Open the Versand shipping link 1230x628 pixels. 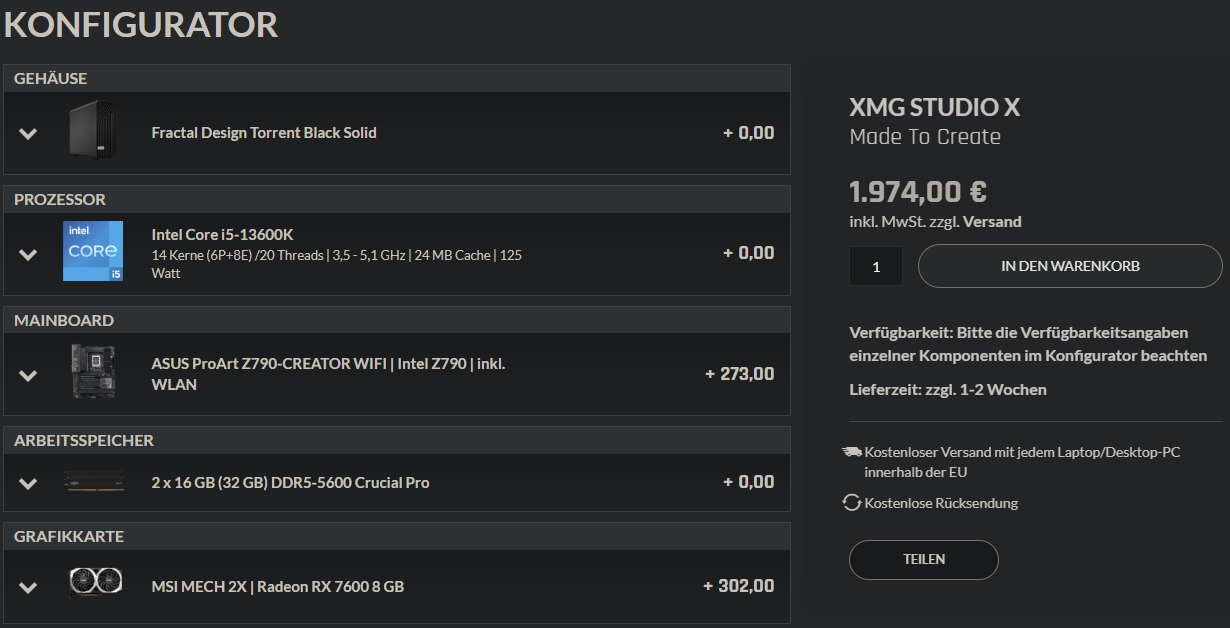pos(992,222)
